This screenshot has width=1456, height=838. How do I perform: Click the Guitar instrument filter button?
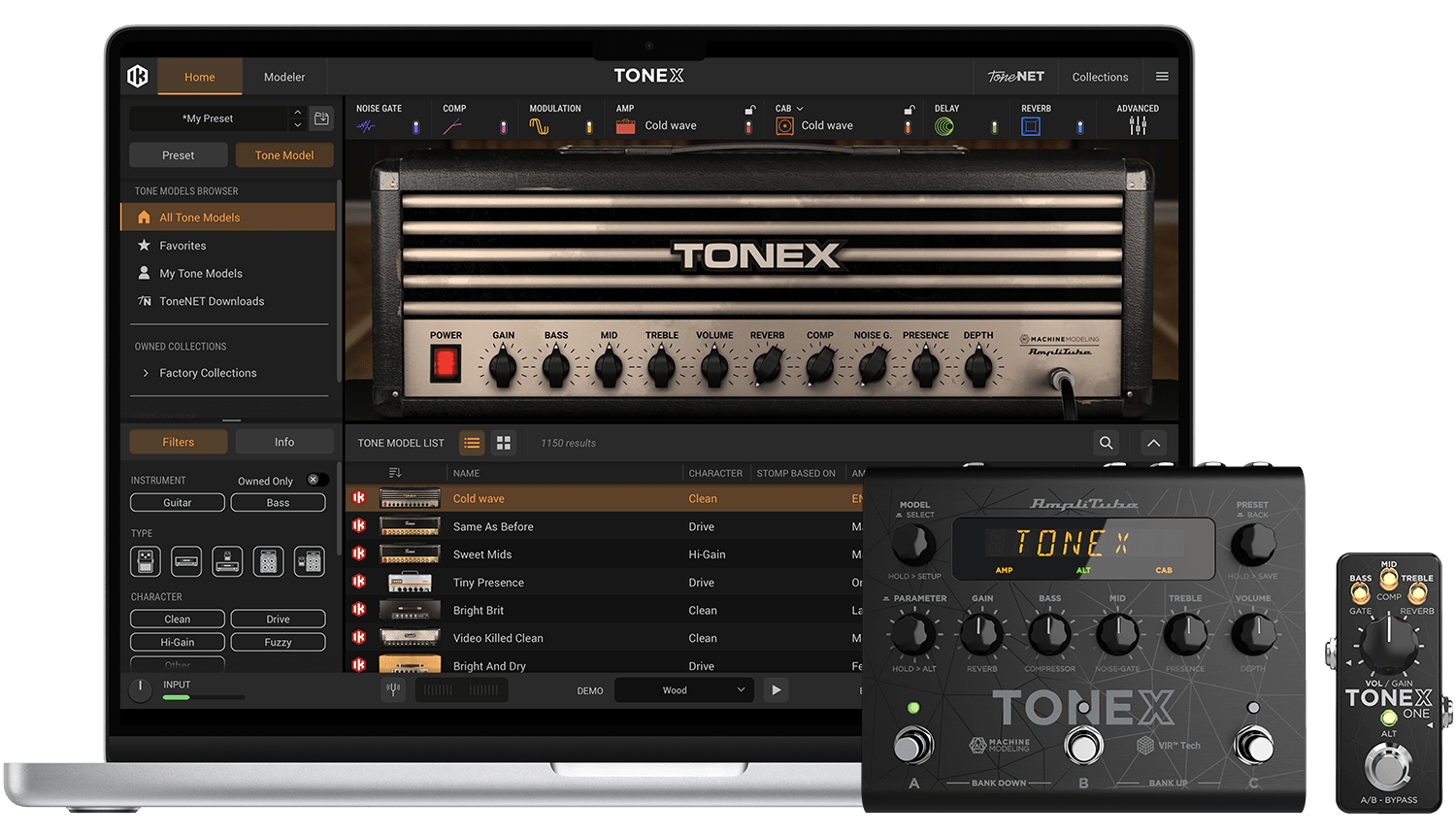177,502
